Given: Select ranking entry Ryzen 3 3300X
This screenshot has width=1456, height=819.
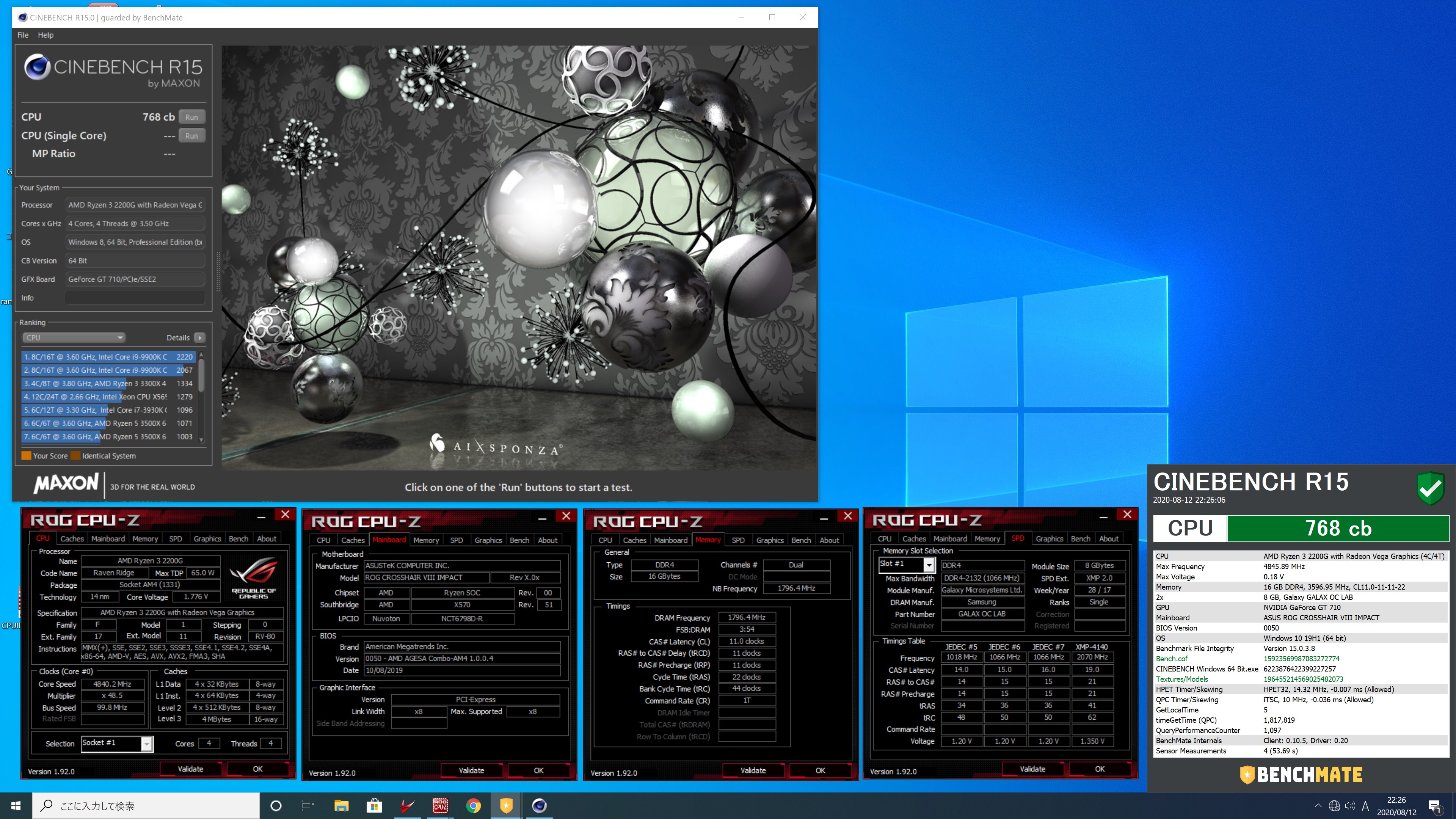Looking at the screenshot, I should pos(108,383).
